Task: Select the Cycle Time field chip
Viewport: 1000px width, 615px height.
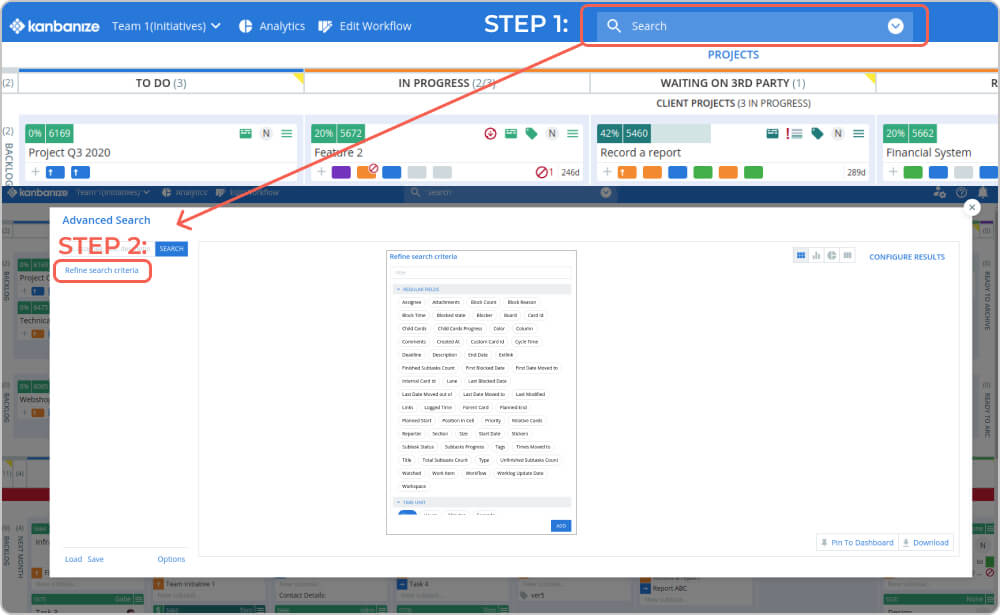Action: 527,342
